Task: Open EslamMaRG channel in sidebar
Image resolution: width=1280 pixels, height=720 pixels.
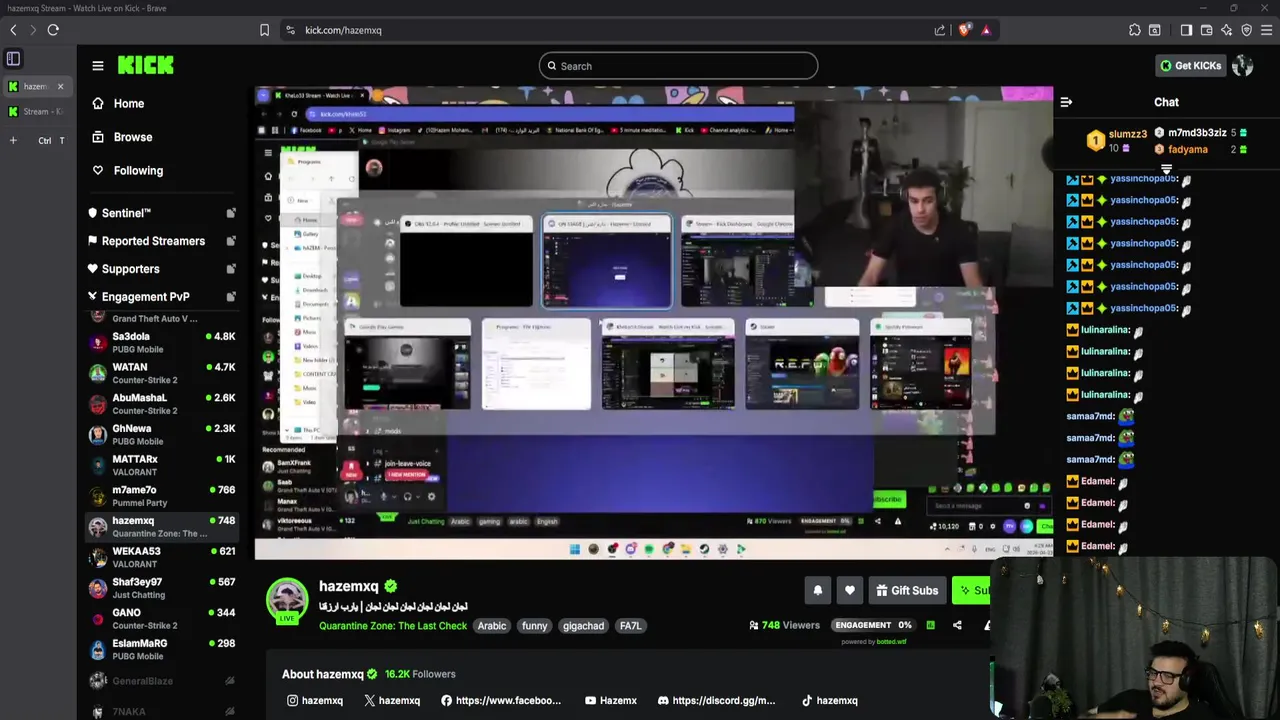Action: 162,649
